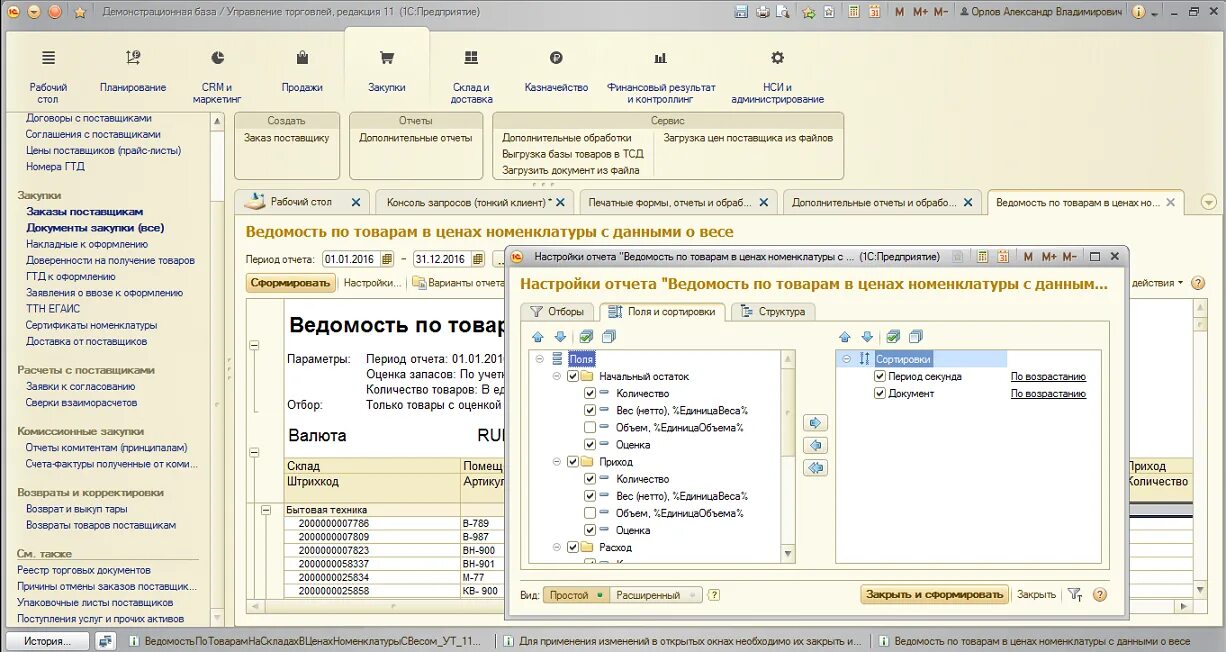The width and height of the screenshot is (1226, 652).
Task: Select the Поля и сортировки tab
Action: (662, 311)
